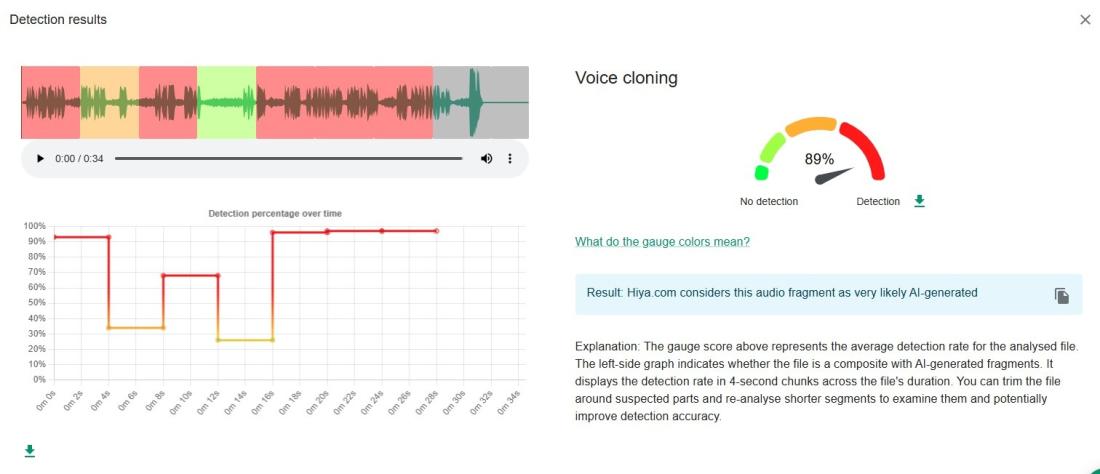The width and height of the screenshot is (1100, 474).
Task: Copy the detection result text
Action: click(1062, 295)
